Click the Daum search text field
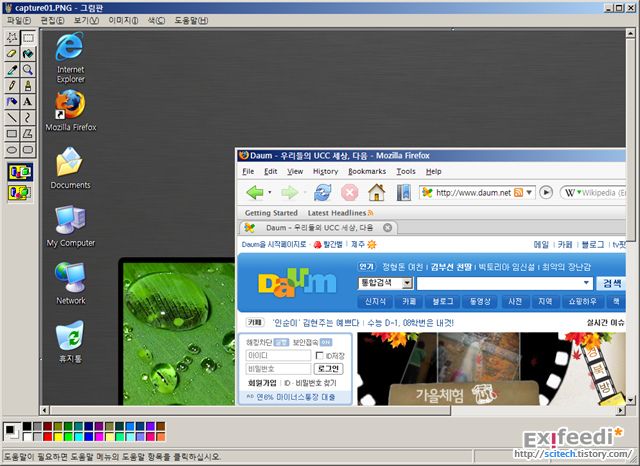The height and width of the screenshot is (466, 640). (504, 283)
